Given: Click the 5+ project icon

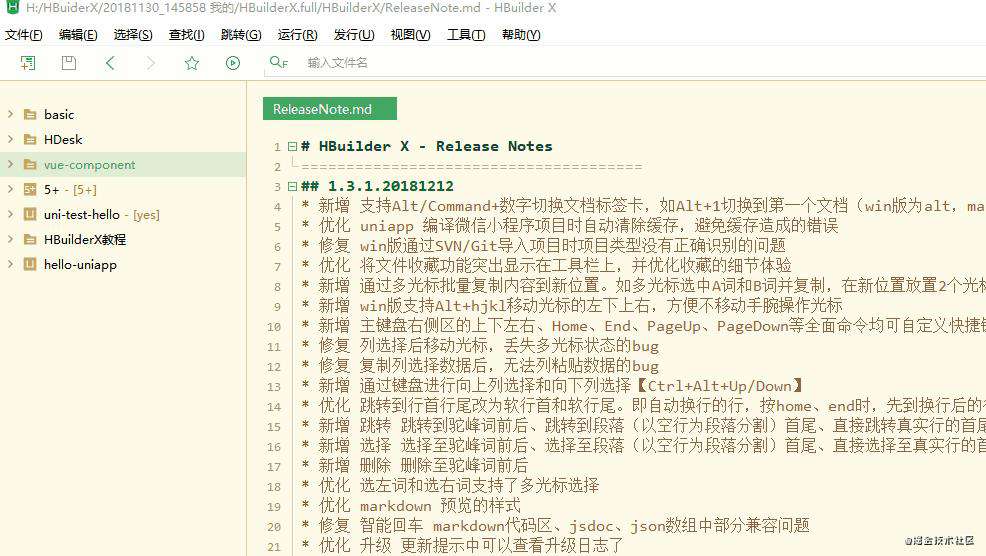Looking at the screenshot, I should click(30, 189).
